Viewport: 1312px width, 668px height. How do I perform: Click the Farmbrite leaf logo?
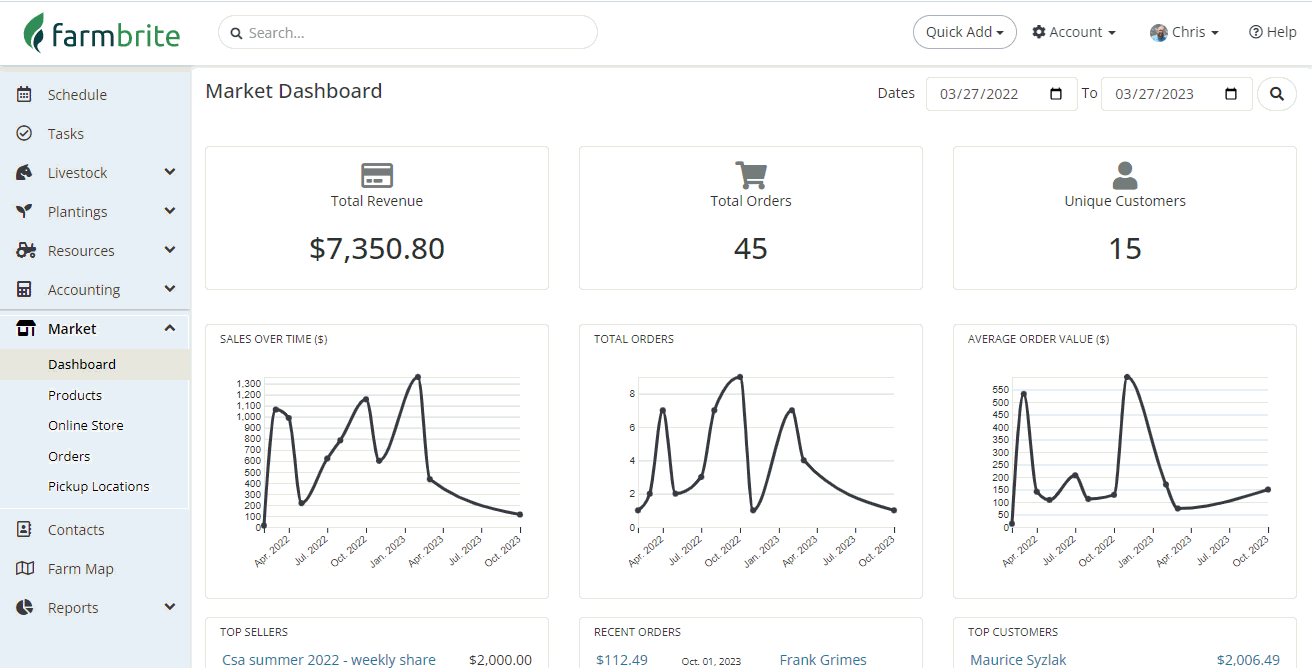click(x=35, y=33)
